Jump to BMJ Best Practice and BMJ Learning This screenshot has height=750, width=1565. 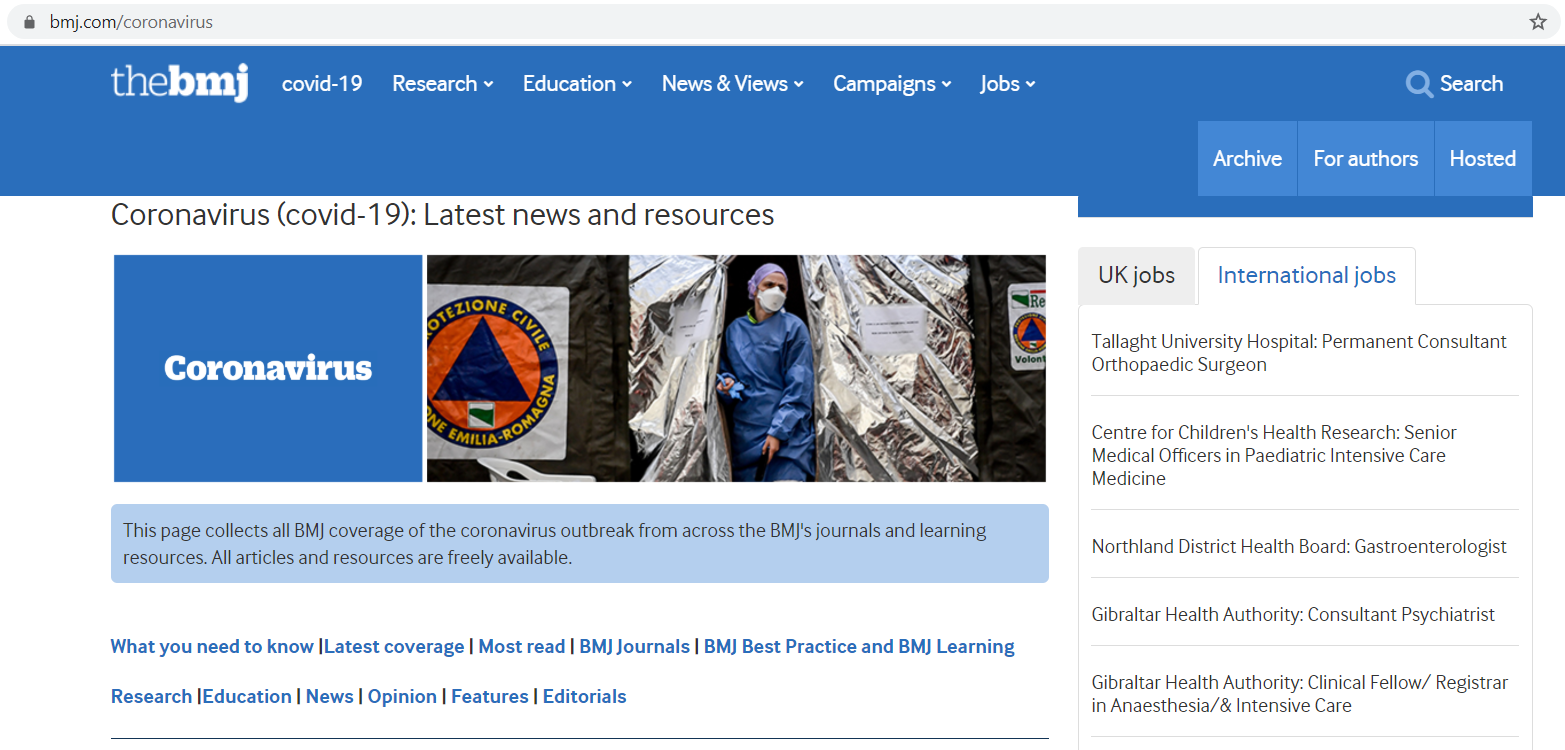859,647
